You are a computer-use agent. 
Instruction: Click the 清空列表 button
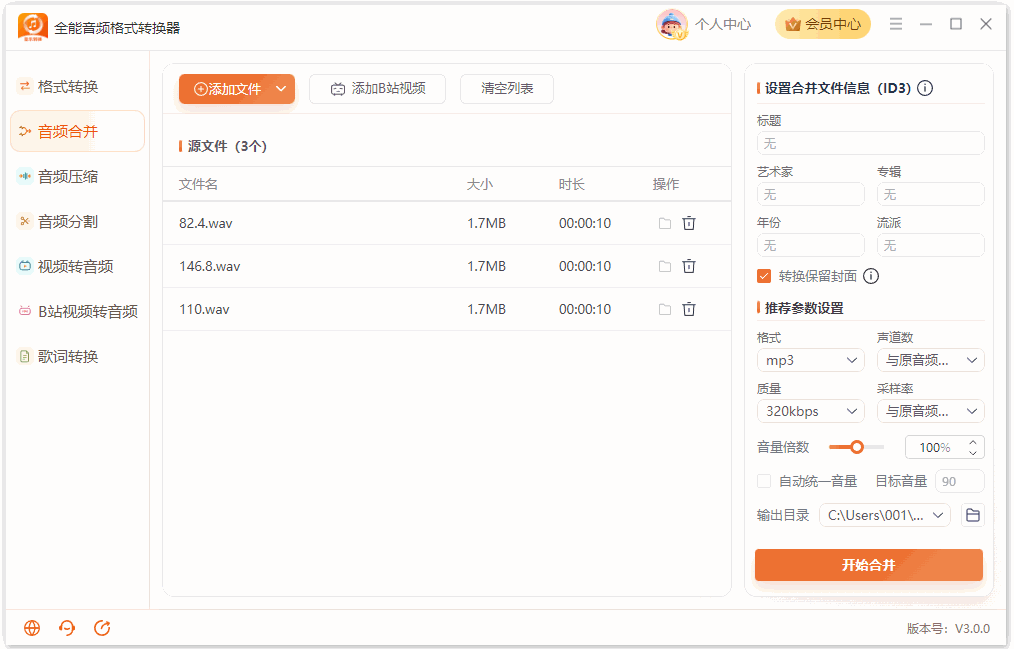point(507,89)
